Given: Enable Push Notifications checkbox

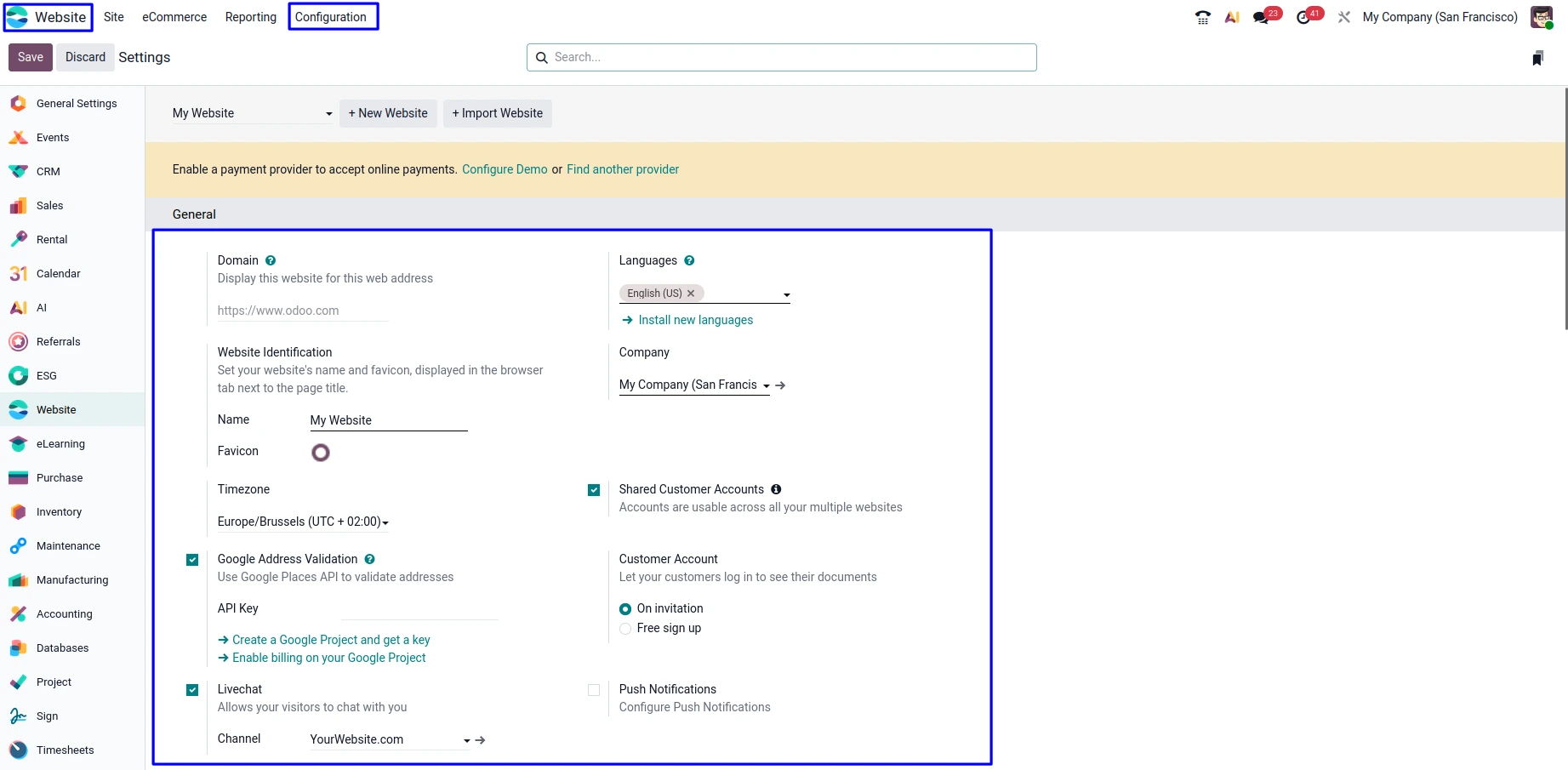Looking at the screenshot, I should [x=594, y=690].
